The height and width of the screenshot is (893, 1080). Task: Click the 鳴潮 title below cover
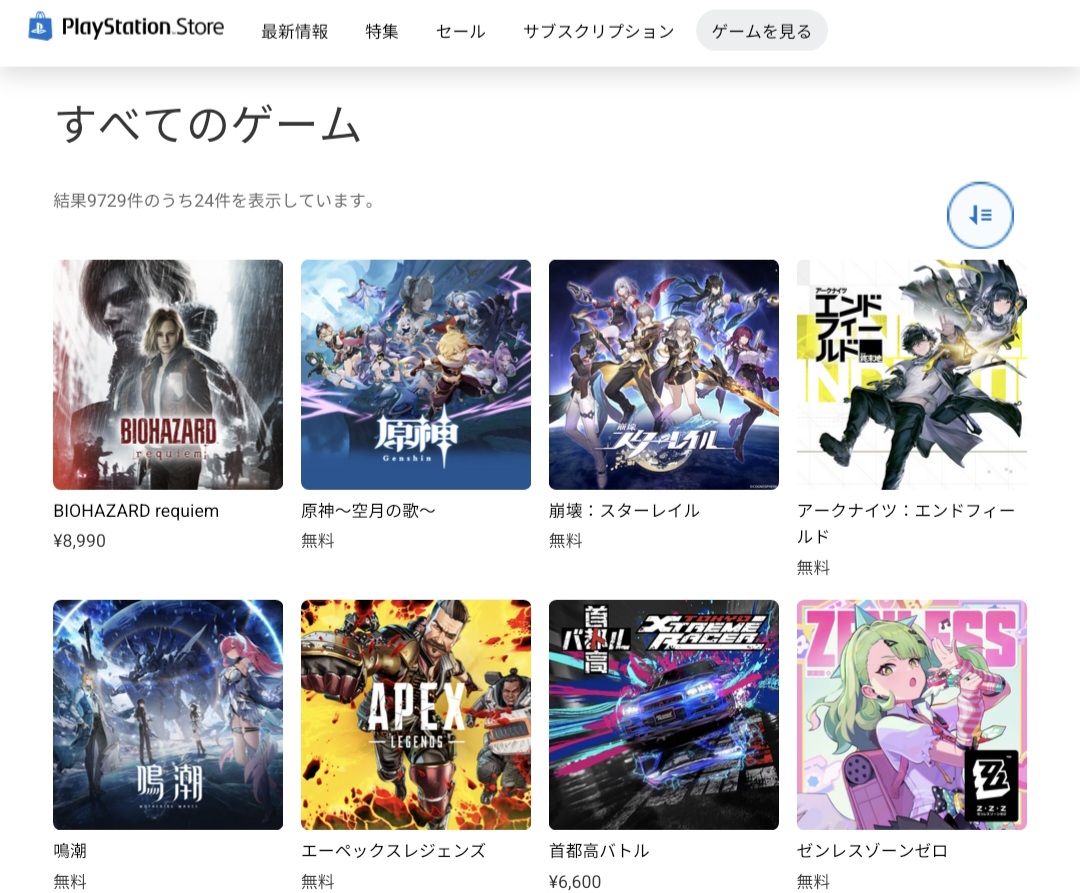(70, 851)
